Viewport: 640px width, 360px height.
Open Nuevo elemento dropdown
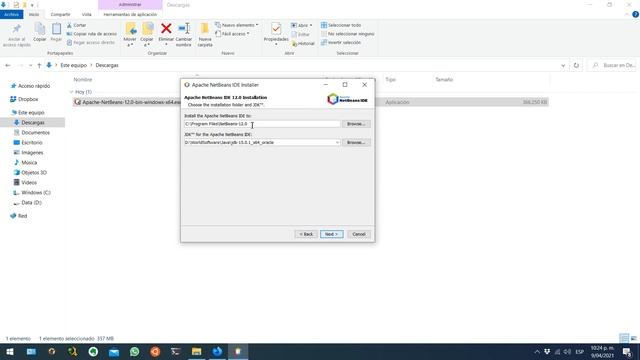click(237, 25)
